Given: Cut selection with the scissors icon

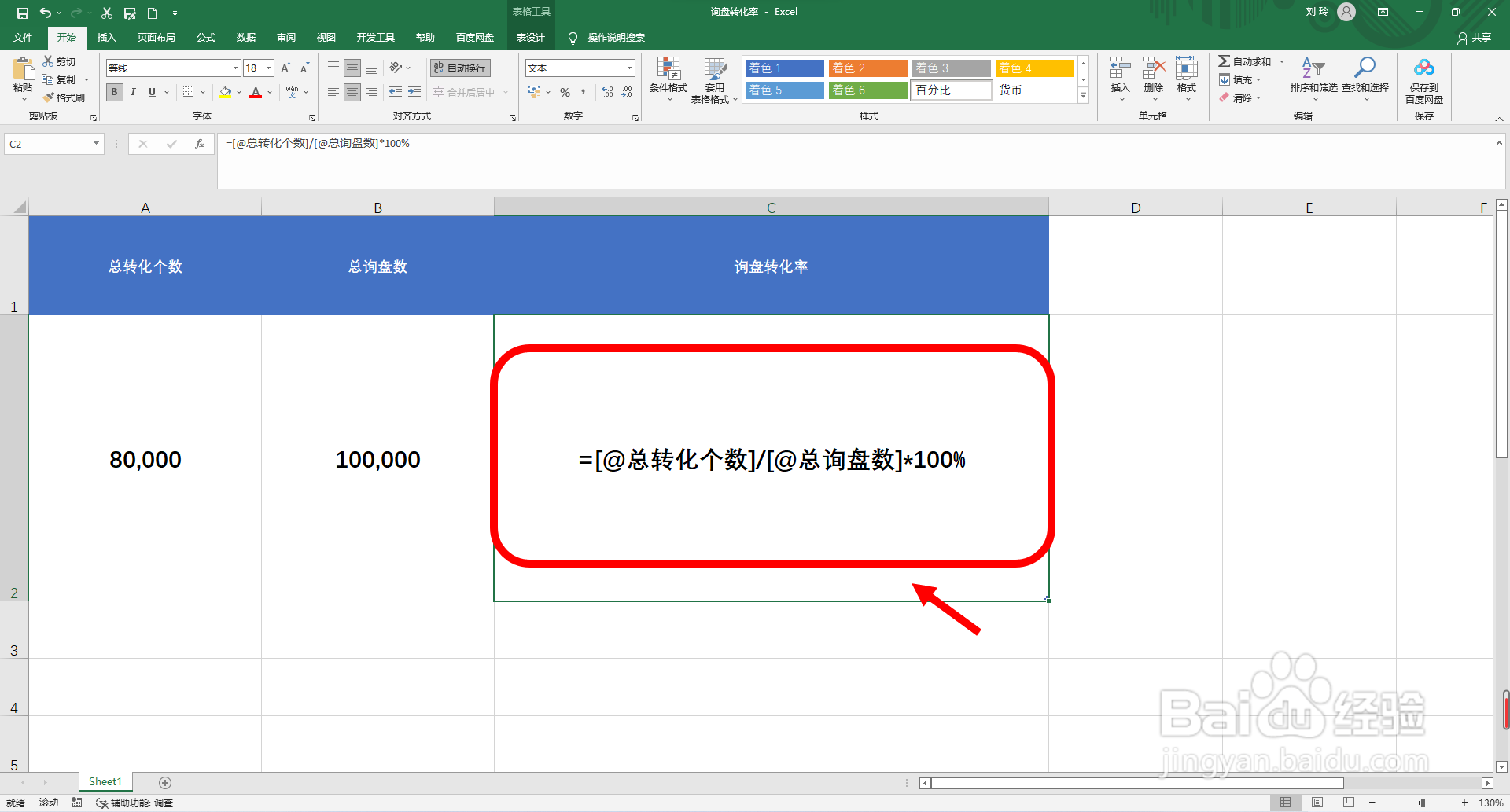Looking at the screenshot, I should (60, 61).
